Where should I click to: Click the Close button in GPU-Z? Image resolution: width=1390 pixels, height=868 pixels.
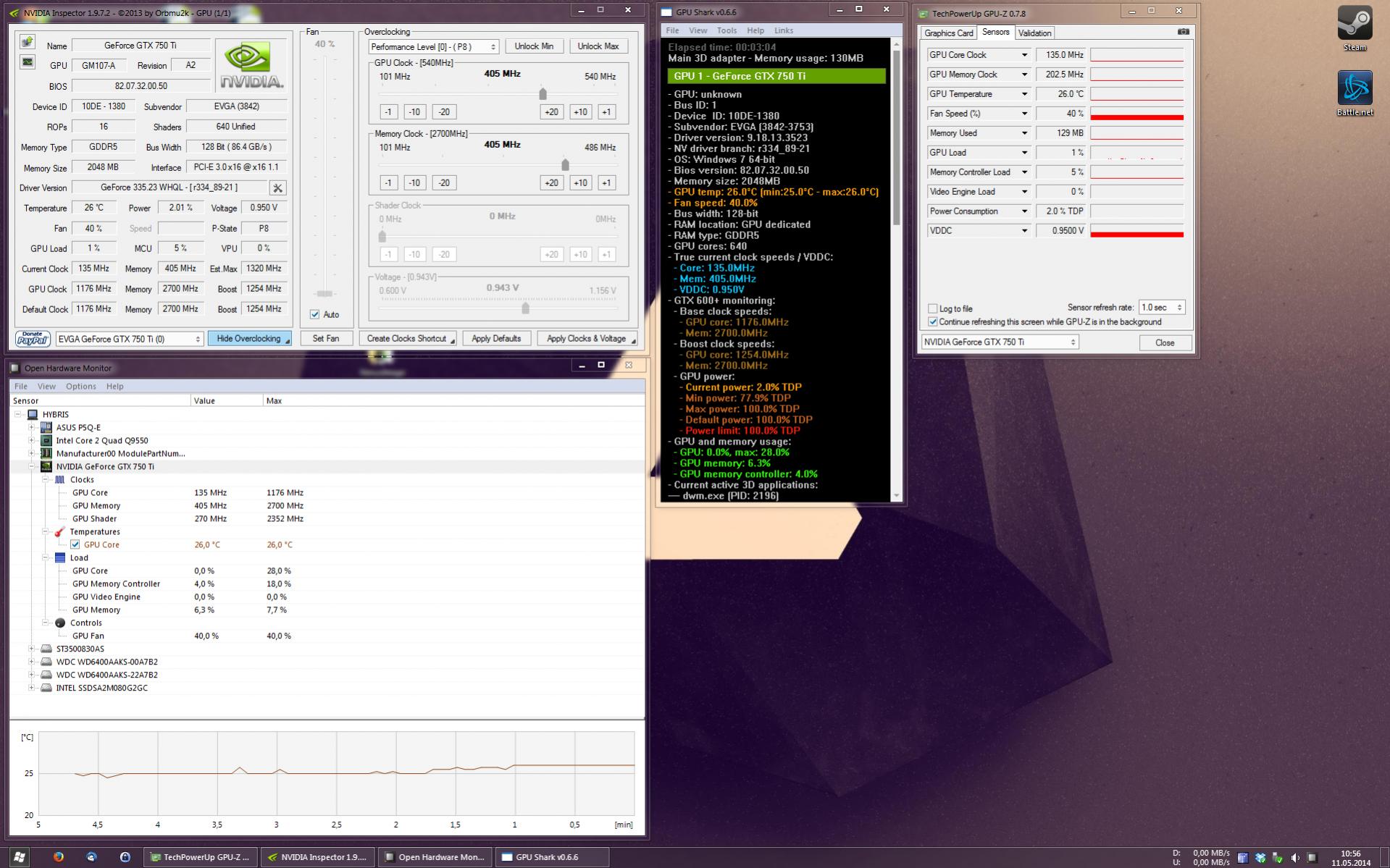(1165, 342)
